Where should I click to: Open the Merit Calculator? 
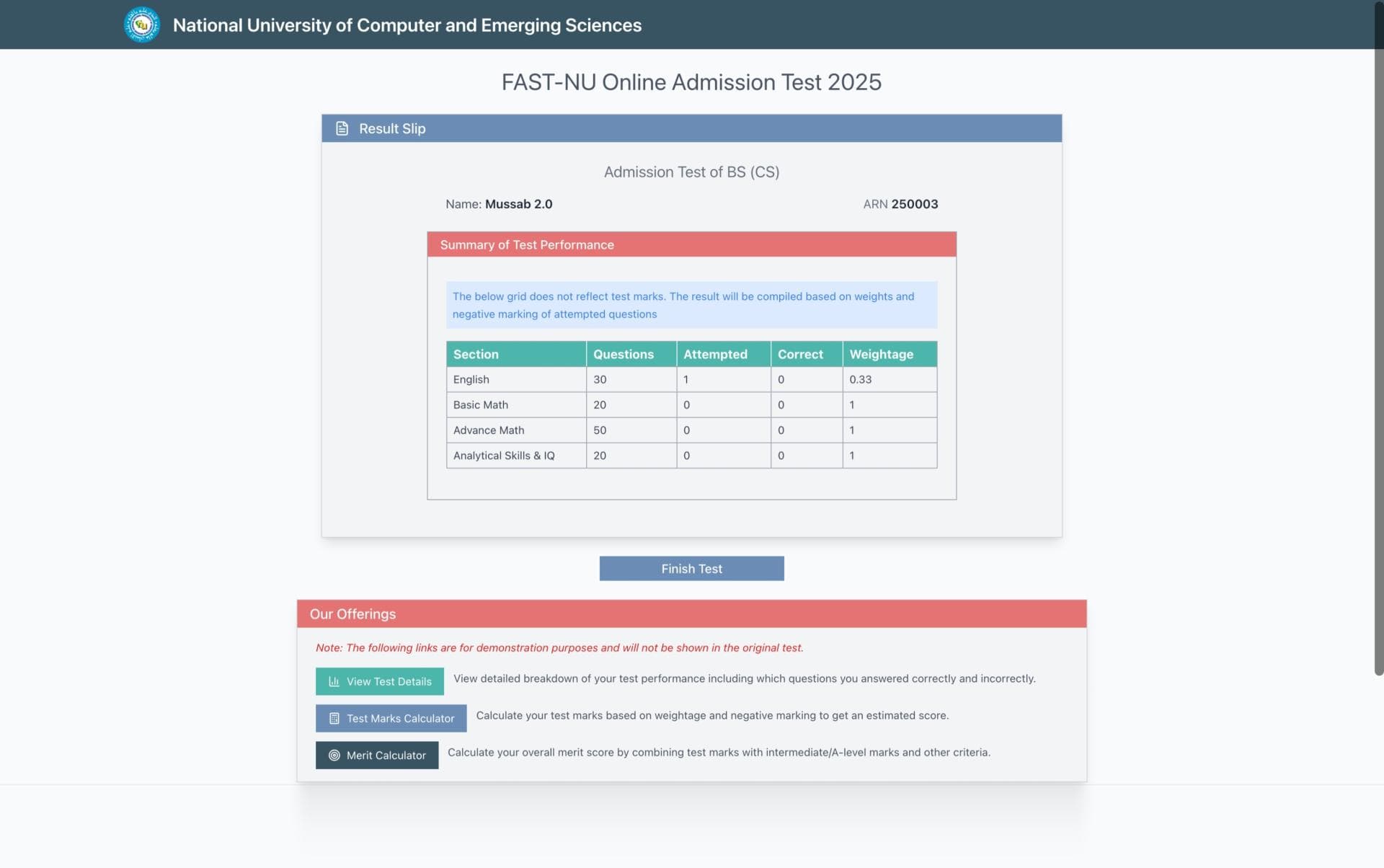click(377, 755)
